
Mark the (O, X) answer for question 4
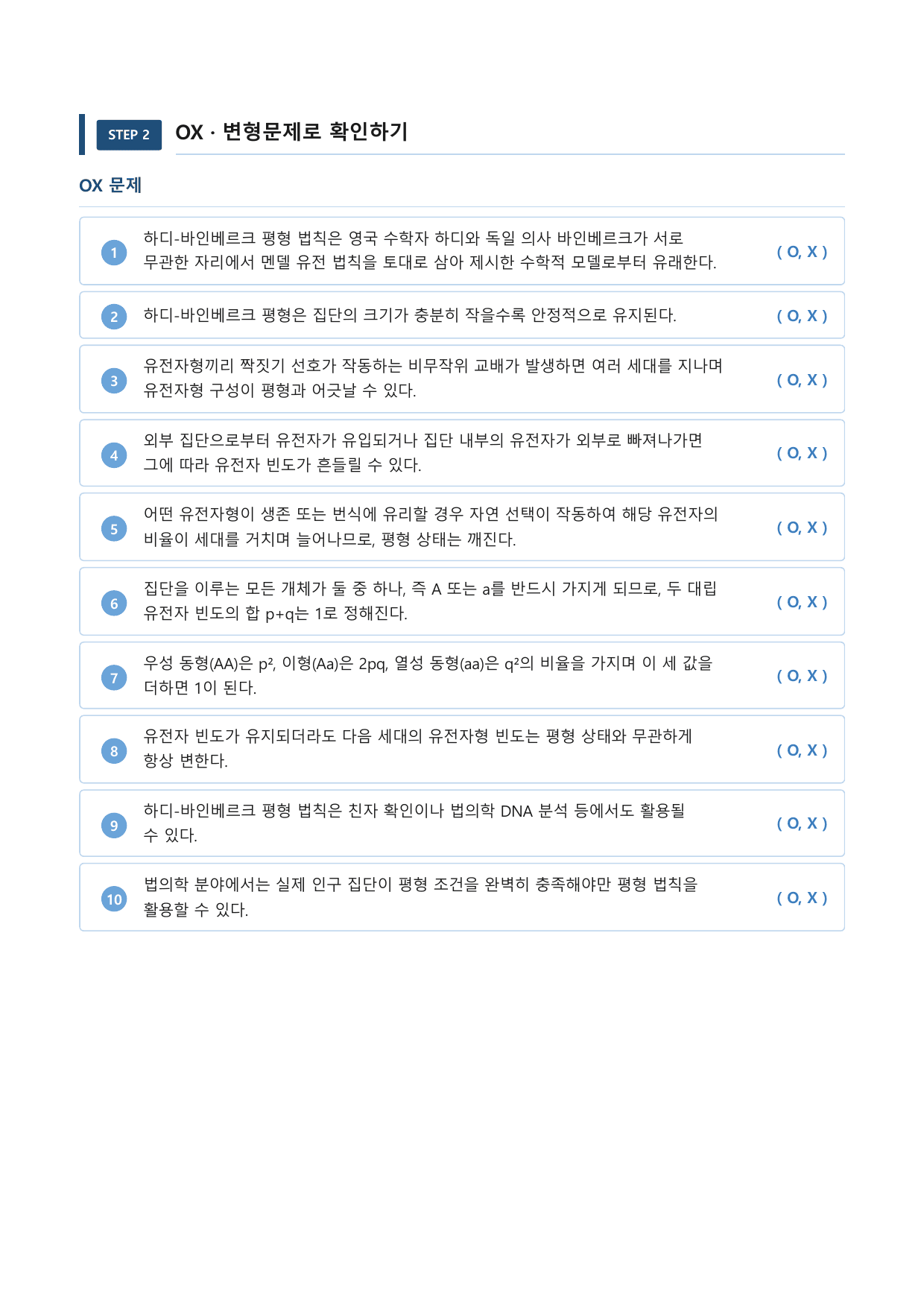click(802, 453)
